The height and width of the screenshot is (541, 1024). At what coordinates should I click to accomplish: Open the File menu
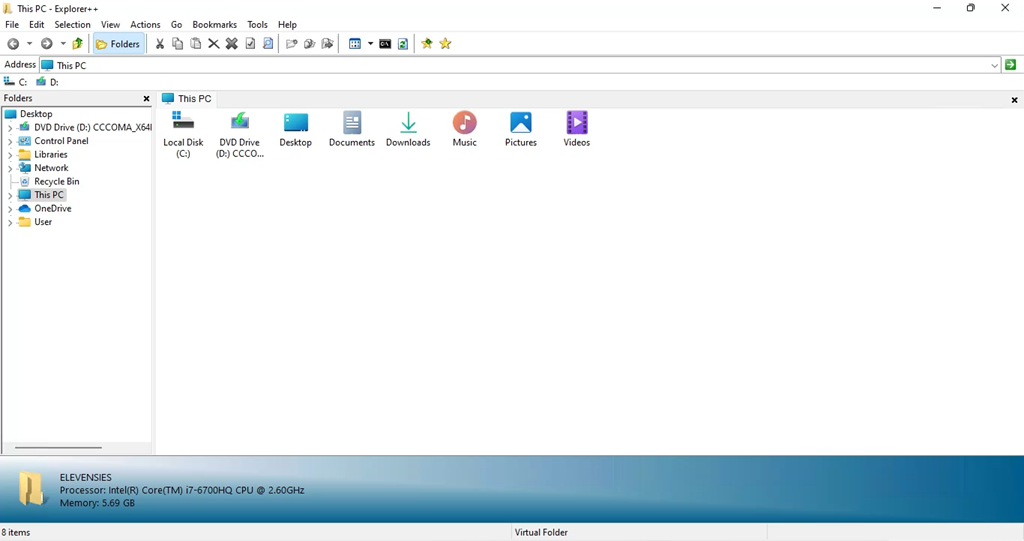[12, 24]
